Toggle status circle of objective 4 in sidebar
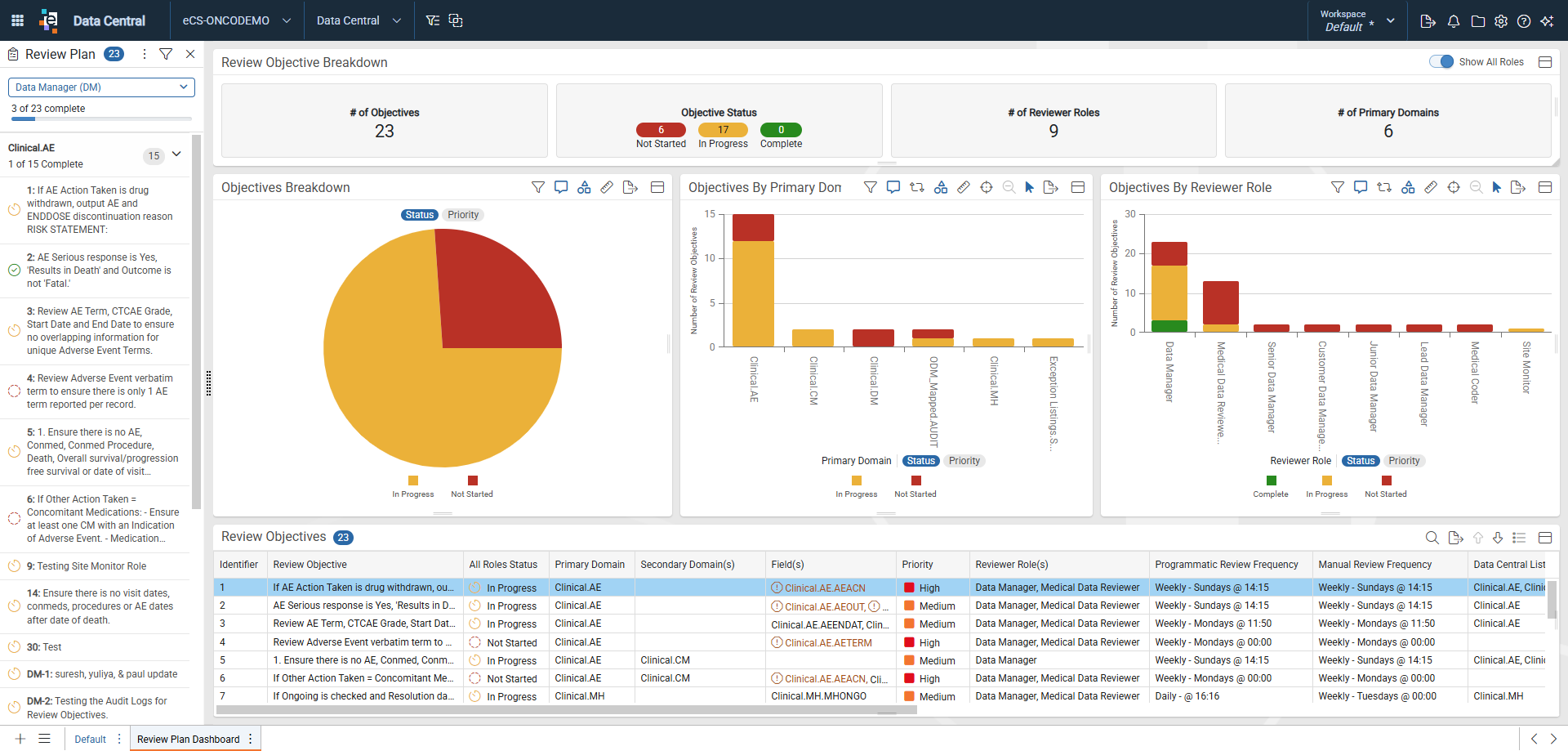Screen dimensions: 1568x751 pos(14,391)
